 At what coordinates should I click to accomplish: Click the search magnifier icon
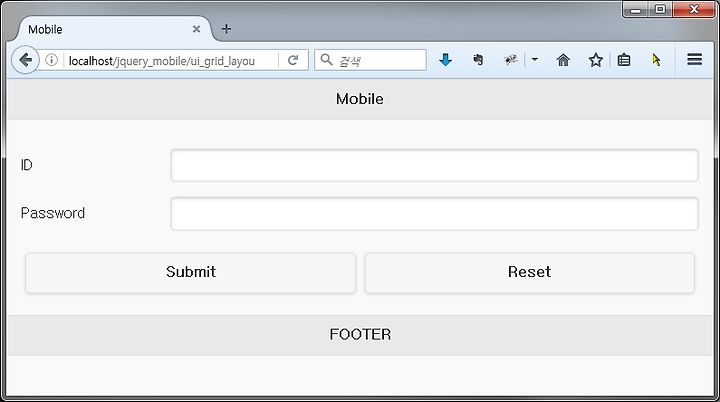326,60
